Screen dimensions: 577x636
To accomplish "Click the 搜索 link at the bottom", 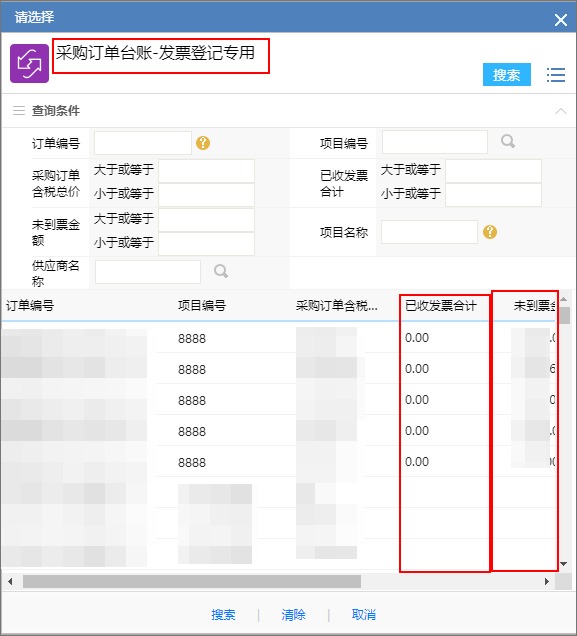I will pyautogui.click(x=223, y=615).
